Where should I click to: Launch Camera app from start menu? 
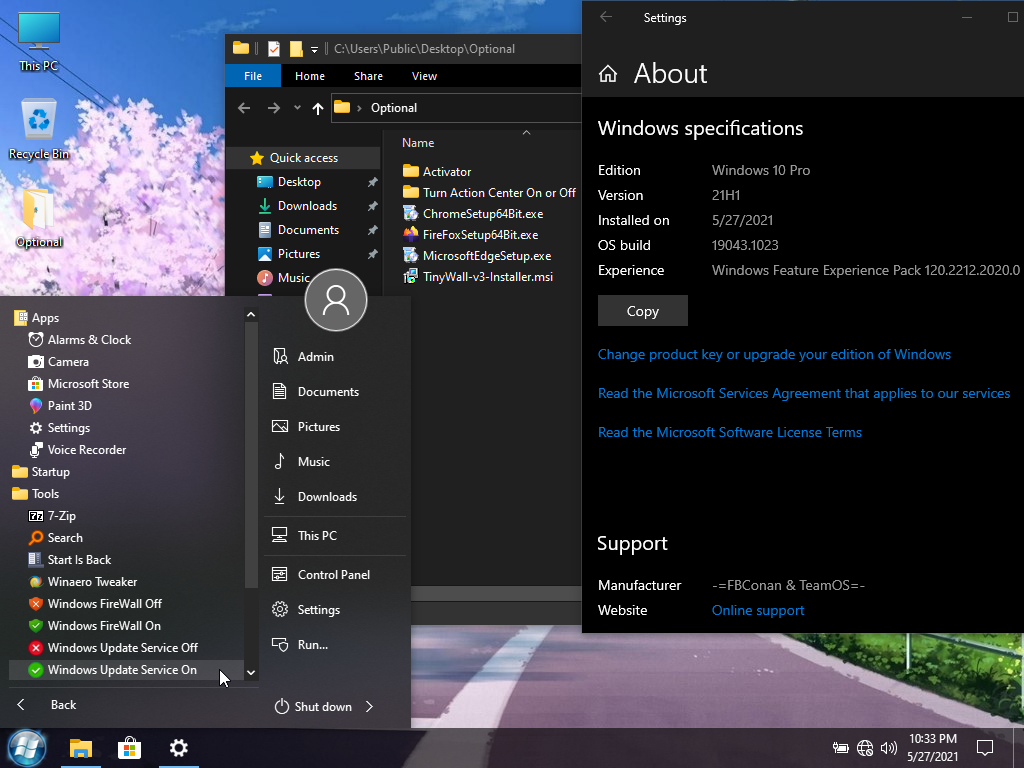tap(68, 362)
